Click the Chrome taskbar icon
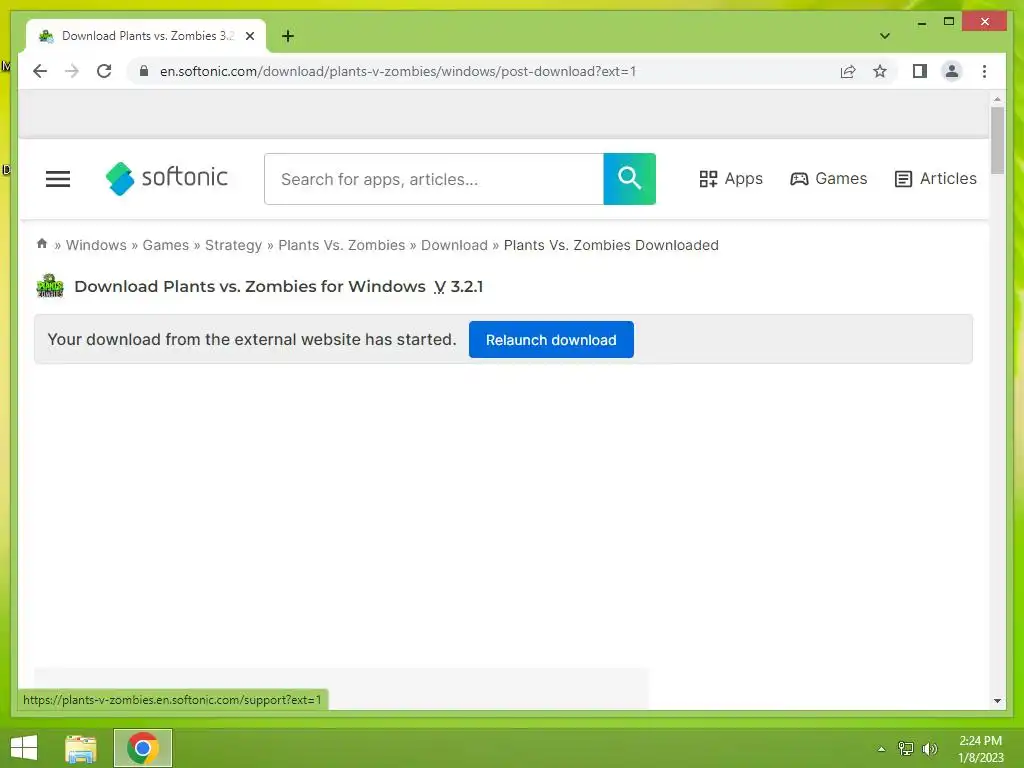Screen dimensions: 1024x768 [142, 748]
